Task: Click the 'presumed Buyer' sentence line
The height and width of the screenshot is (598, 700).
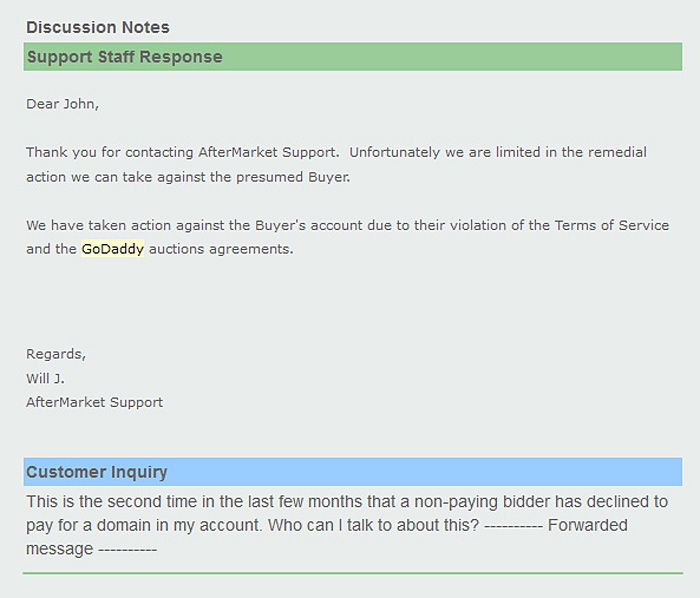Action: pyautogui.click(x=188, y=177)
